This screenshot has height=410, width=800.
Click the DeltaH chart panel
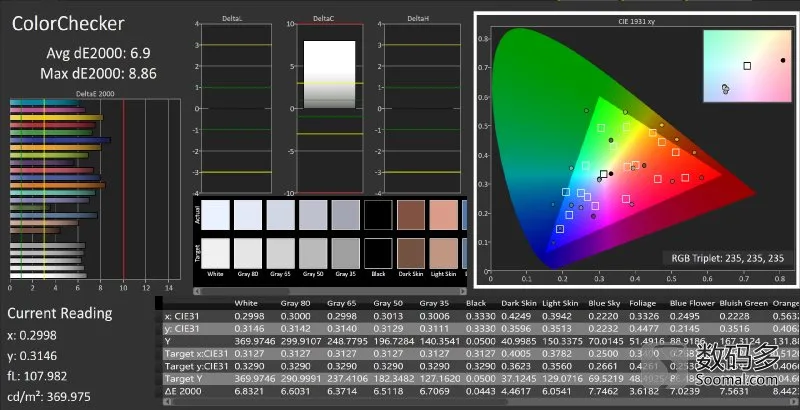click(422, 108)
